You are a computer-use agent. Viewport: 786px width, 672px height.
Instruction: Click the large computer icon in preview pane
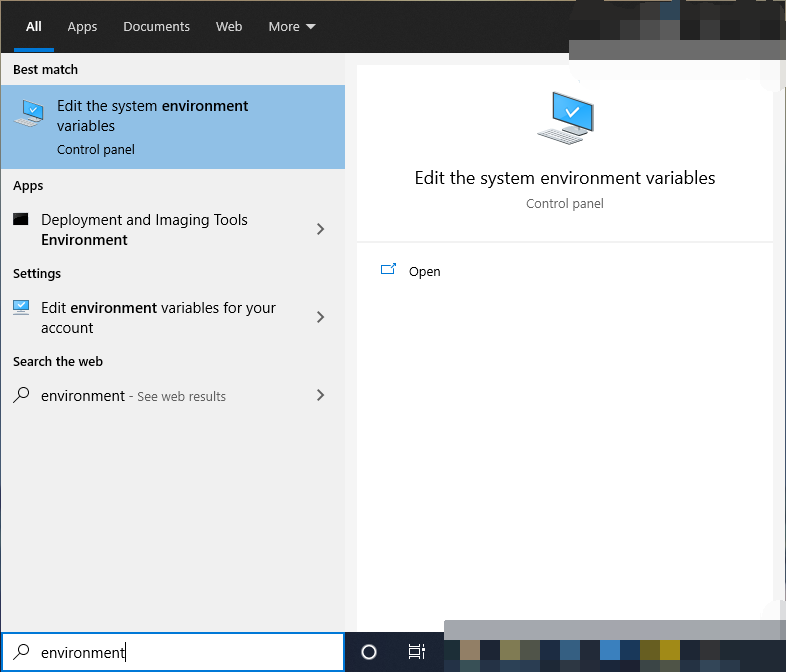[565, 118]
